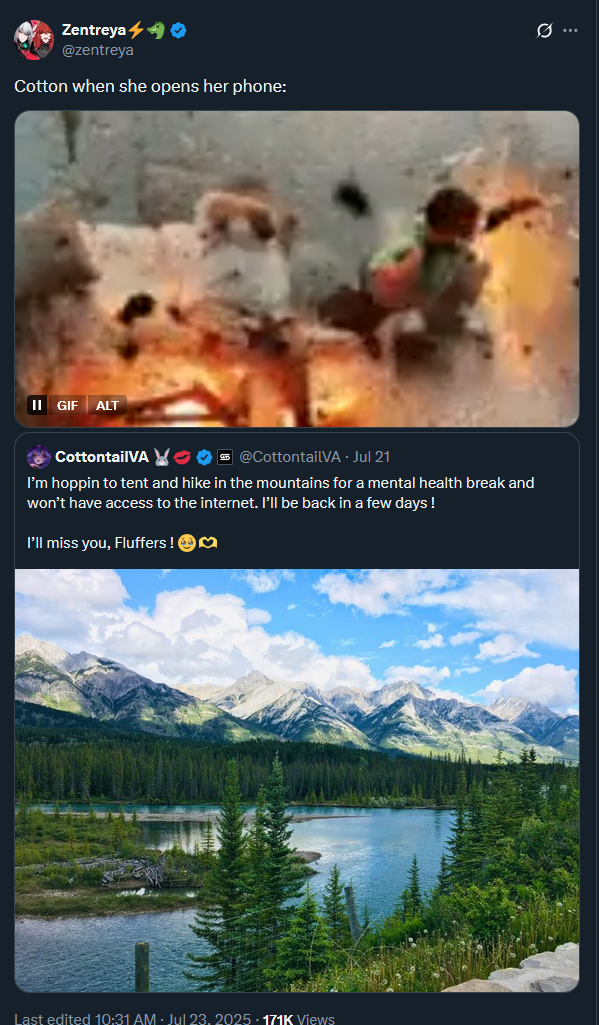This screenshot has height=1025, width=599.
Task: Open the quoted post's Jul 21 date
Action: click(371, 457)
